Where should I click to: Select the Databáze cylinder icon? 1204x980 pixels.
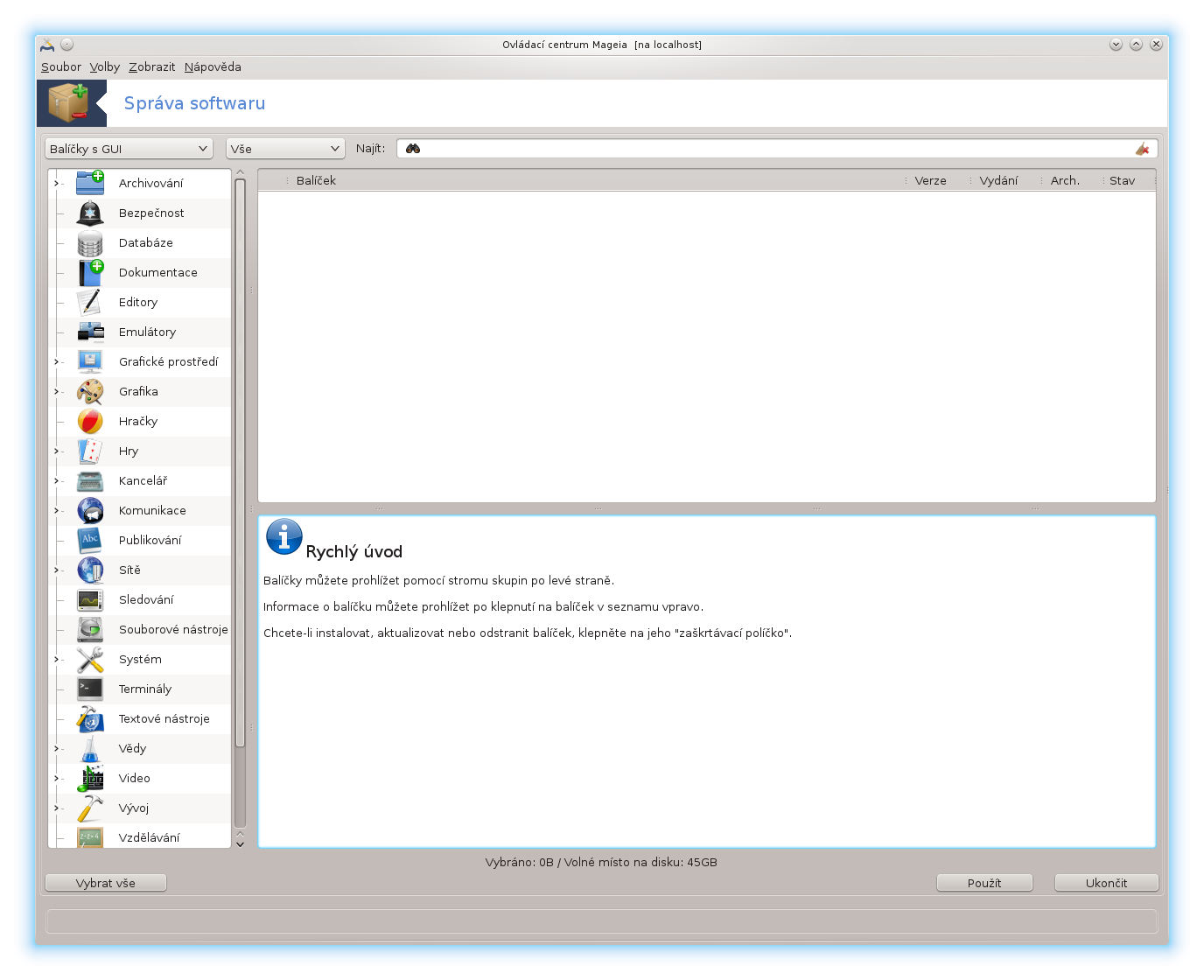coord(90,242)
